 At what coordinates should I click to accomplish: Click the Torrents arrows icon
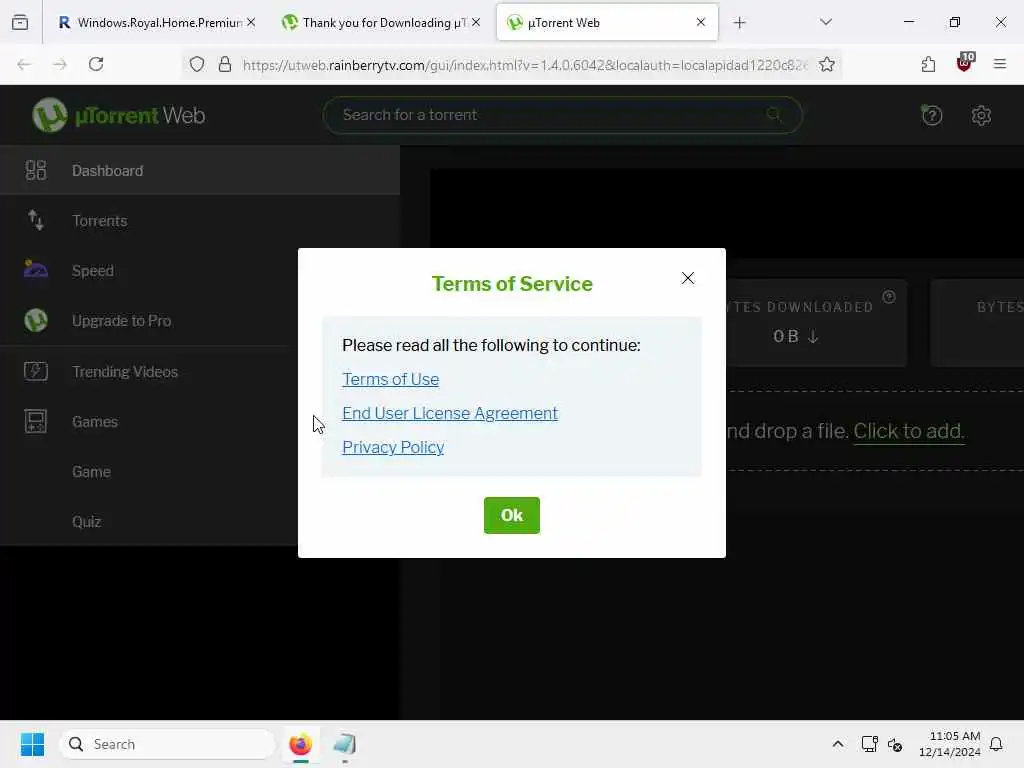tap(35, 220)
